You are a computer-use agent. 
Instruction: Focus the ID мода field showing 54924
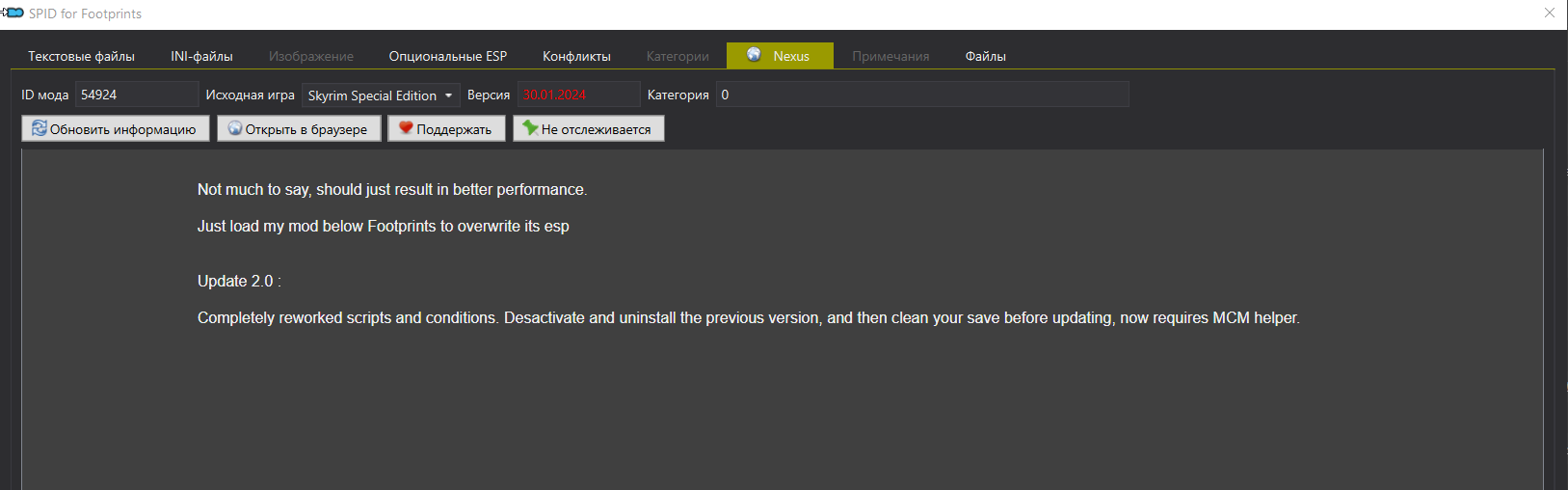tap(136, 95)
